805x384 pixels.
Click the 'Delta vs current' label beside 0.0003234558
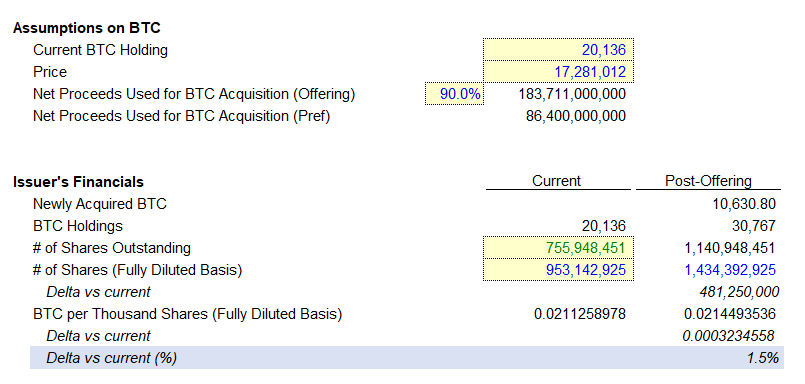[98, 336]
